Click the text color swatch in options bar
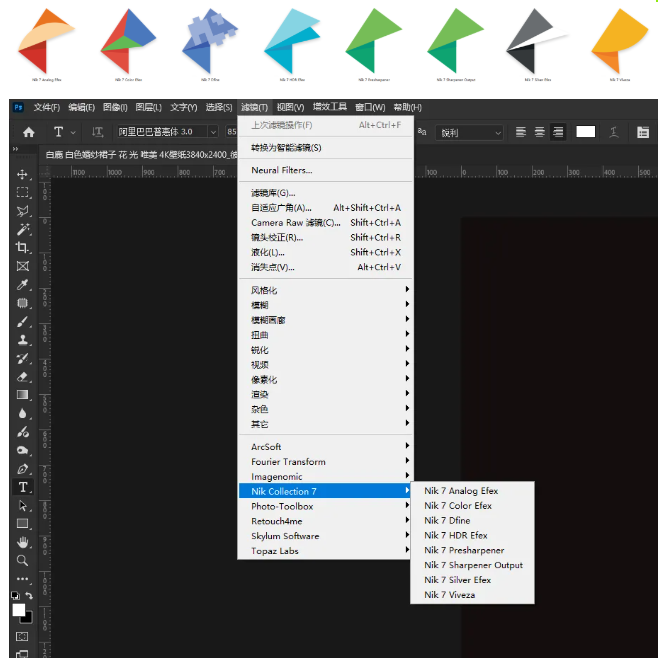 (585, 132)
